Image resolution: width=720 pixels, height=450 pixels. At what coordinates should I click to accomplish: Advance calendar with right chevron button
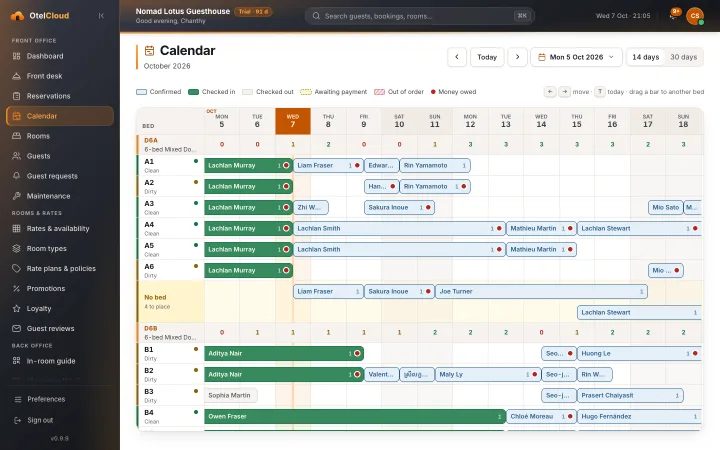click(x=518, y=57)
